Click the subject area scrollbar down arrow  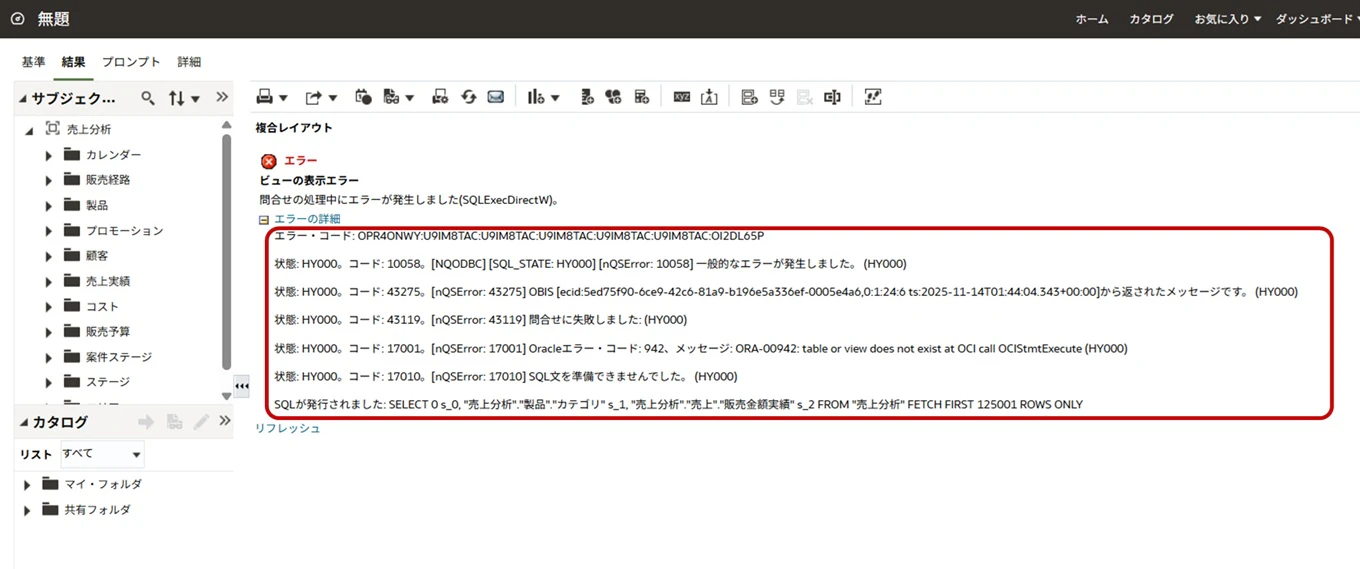tap(226, 397)
